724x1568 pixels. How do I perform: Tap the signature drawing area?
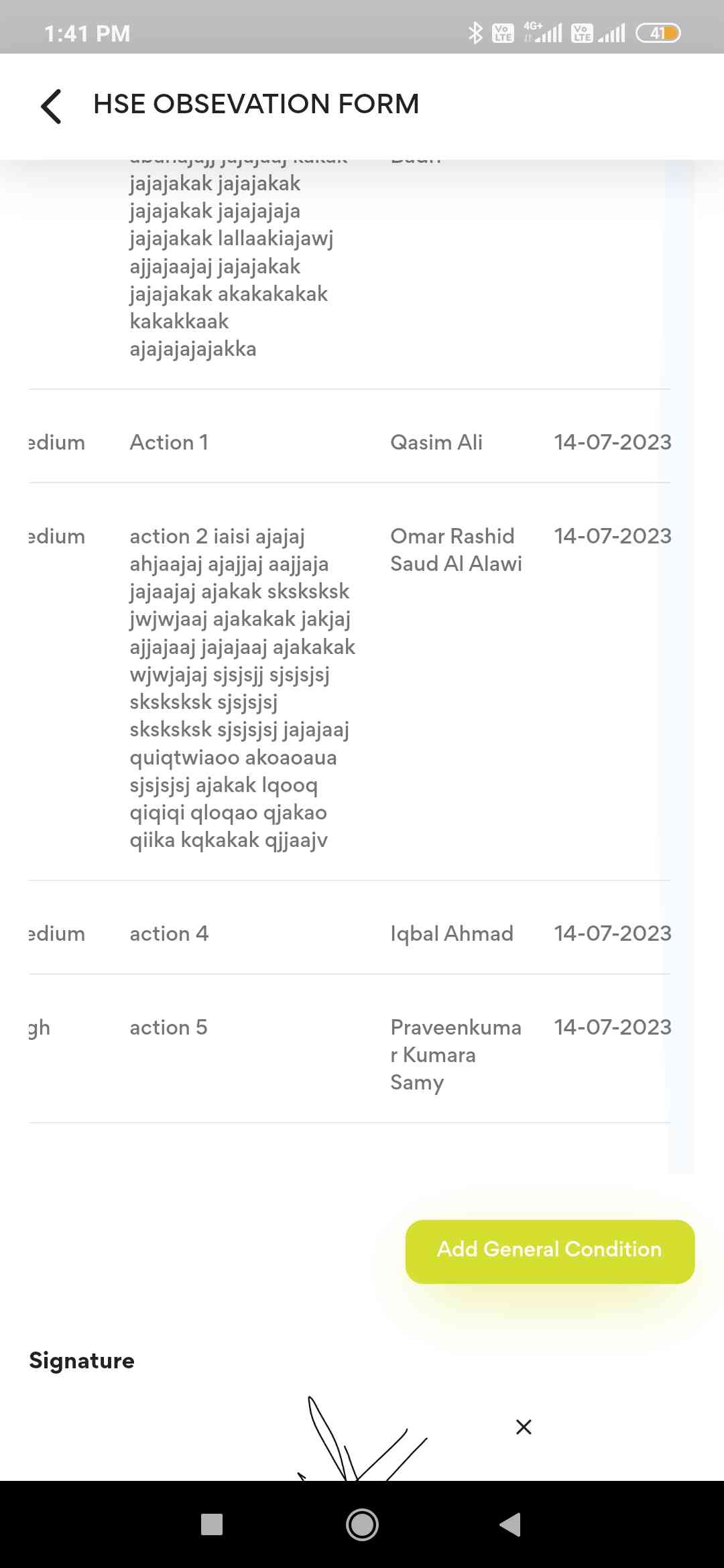362,1441
